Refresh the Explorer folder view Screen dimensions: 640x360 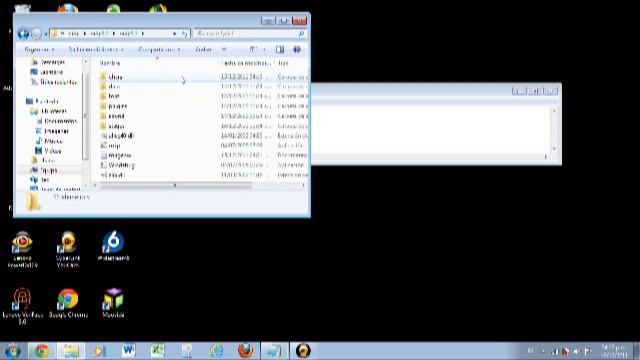[184, 33]
